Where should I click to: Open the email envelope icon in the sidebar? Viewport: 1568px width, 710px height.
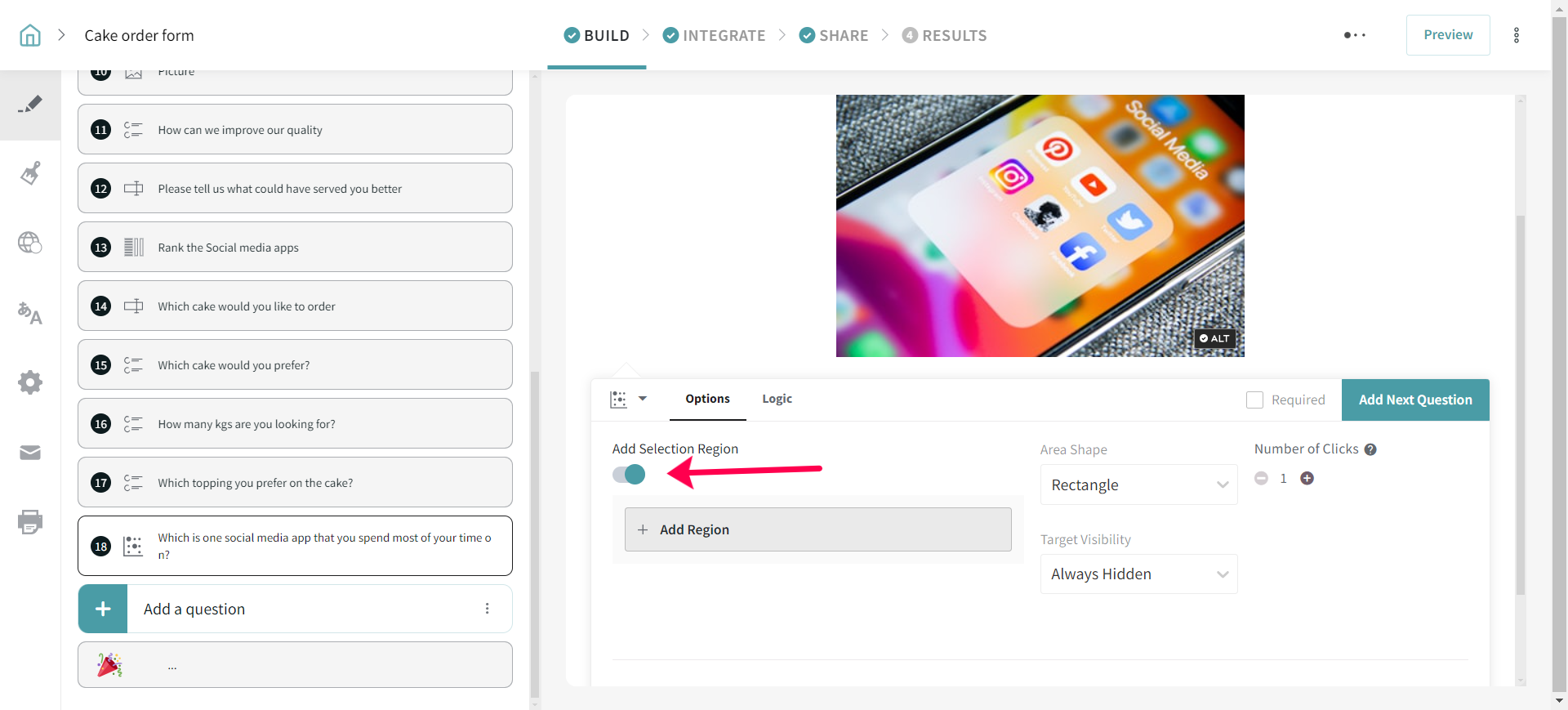30,453
